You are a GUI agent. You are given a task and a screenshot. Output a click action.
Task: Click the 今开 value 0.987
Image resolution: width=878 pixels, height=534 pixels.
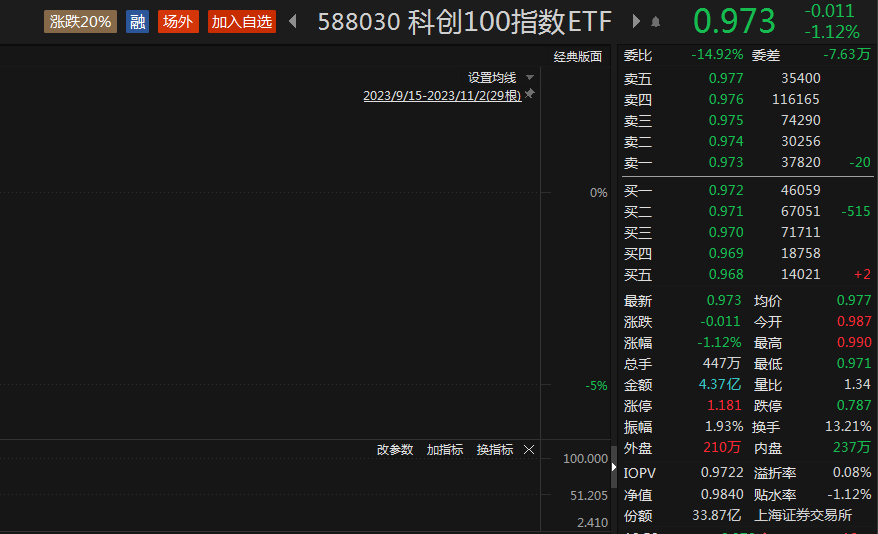coord(854,322)
